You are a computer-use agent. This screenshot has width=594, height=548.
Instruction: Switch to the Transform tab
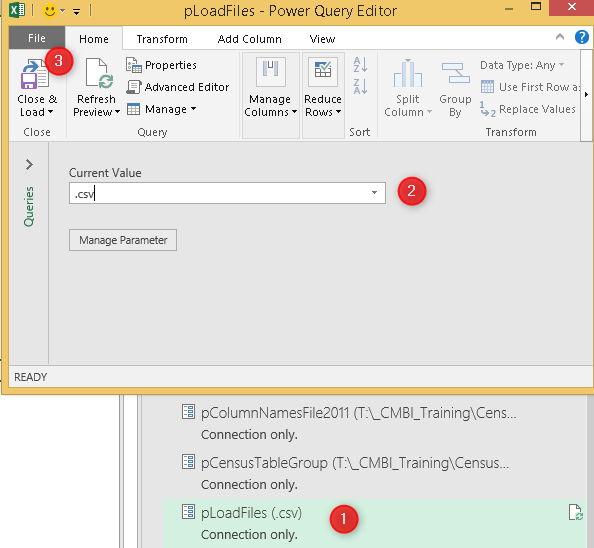pos(162,39)
